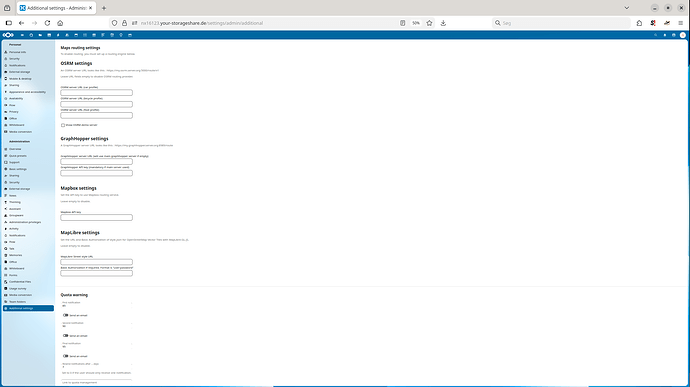Screen dimensions: 690x387
Task: Click the OSRM bicycle profile URL field
Action: [96, 104]
